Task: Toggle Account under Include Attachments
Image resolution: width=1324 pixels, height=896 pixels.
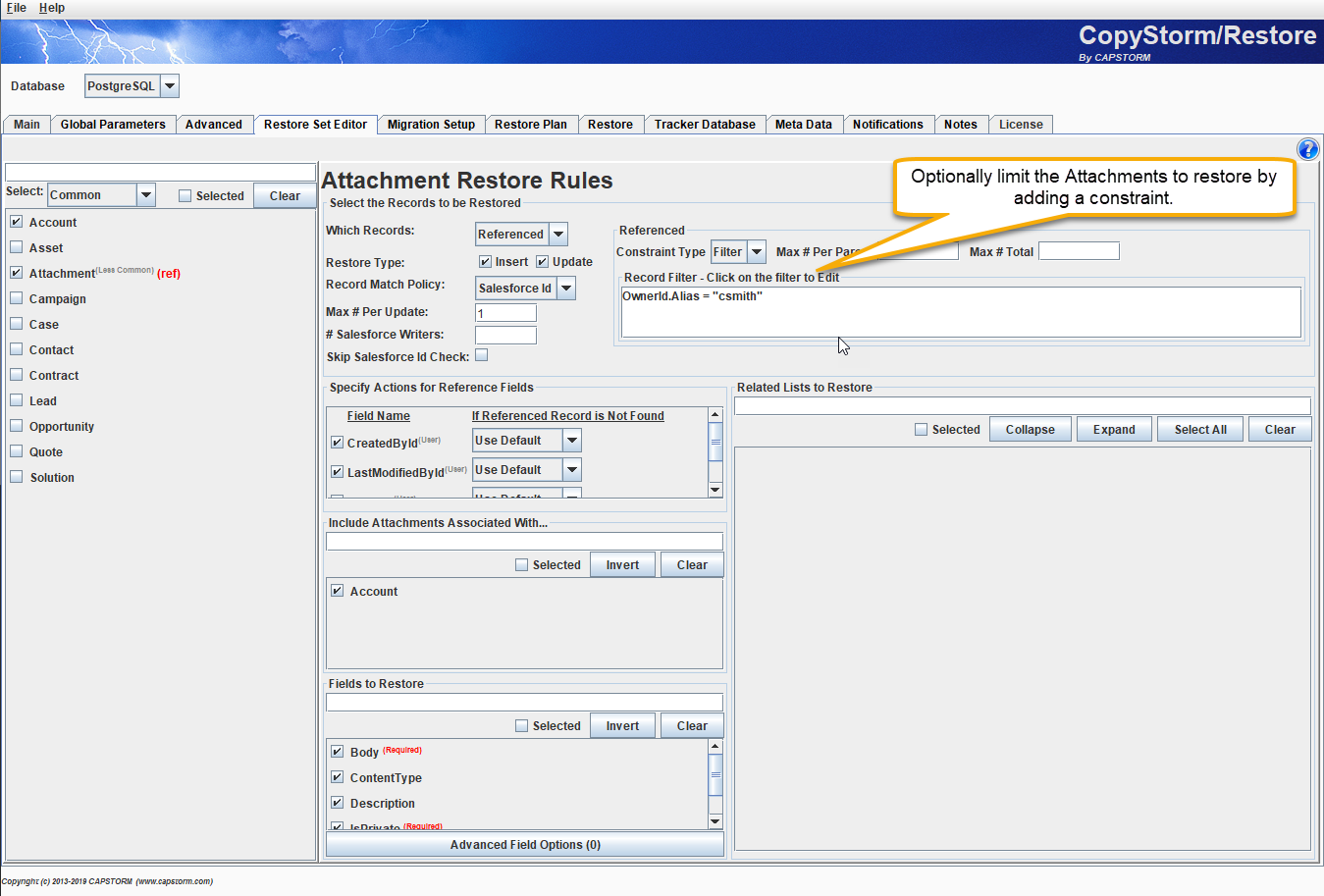Action: pos(337,591)
